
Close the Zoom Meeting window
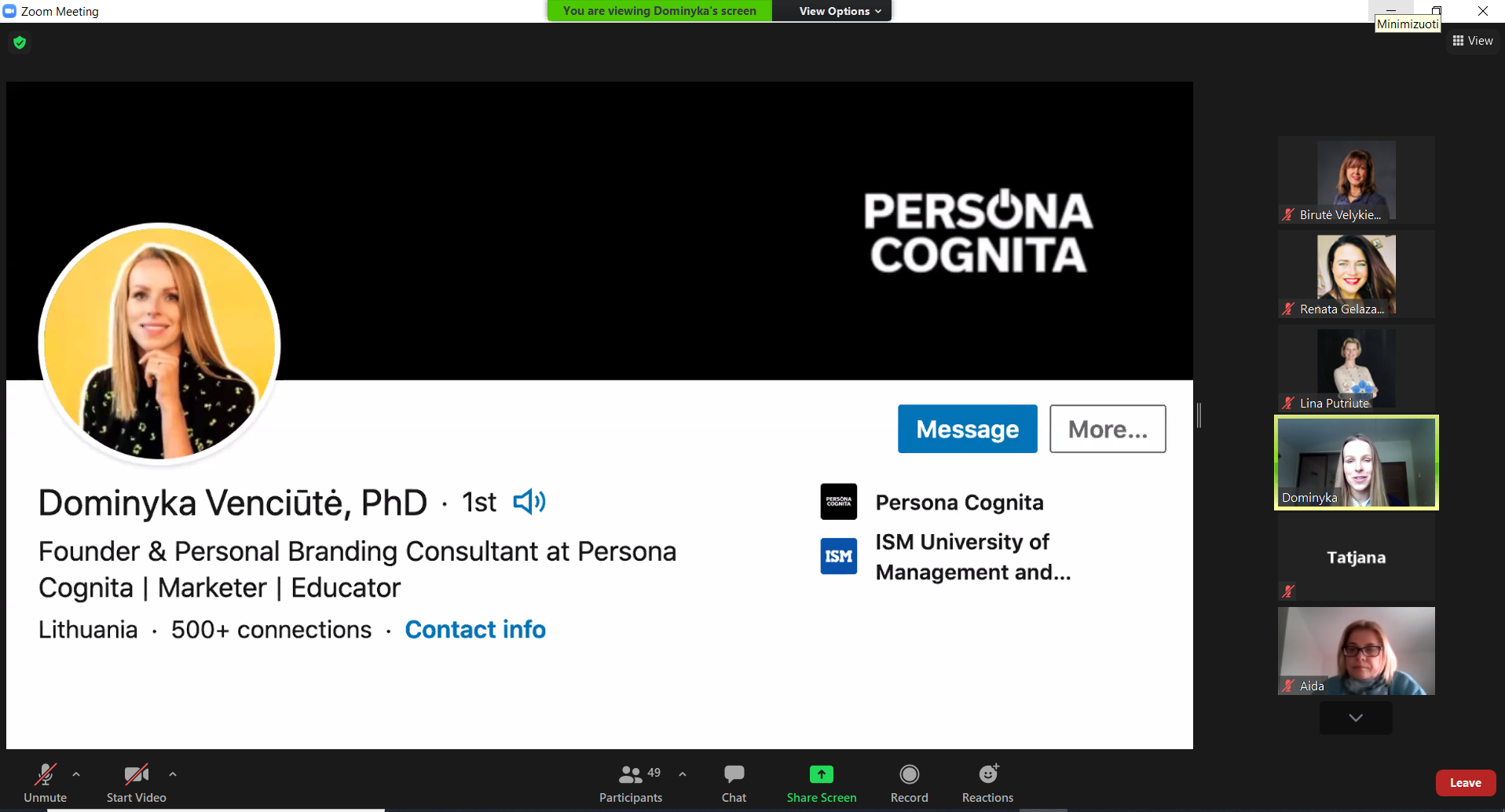(1483, 11)
